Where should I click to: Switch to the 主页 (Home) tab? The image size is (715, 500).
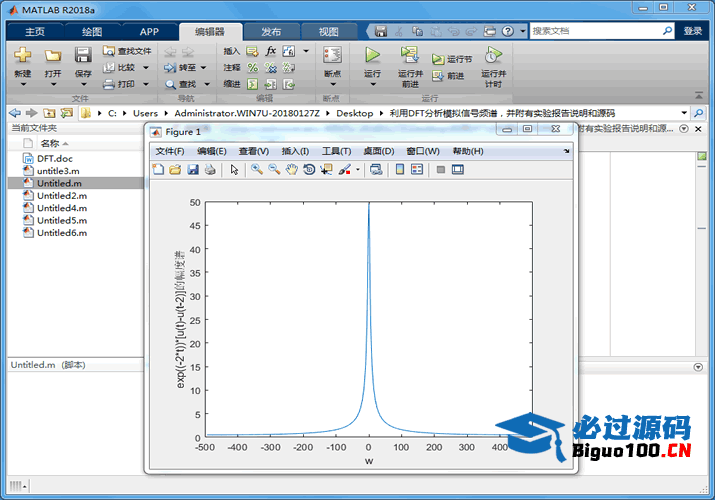click(35, 31)
